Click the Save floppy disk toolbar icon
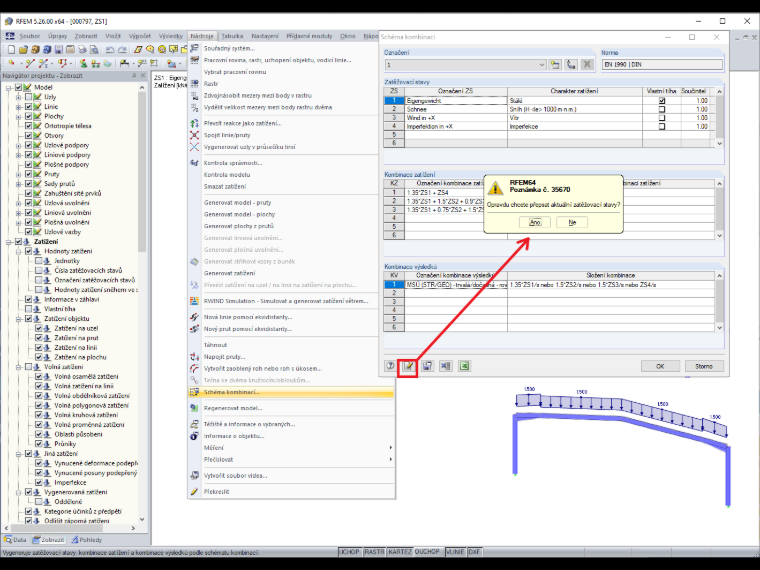760x570 pixels. coord(59,49)
